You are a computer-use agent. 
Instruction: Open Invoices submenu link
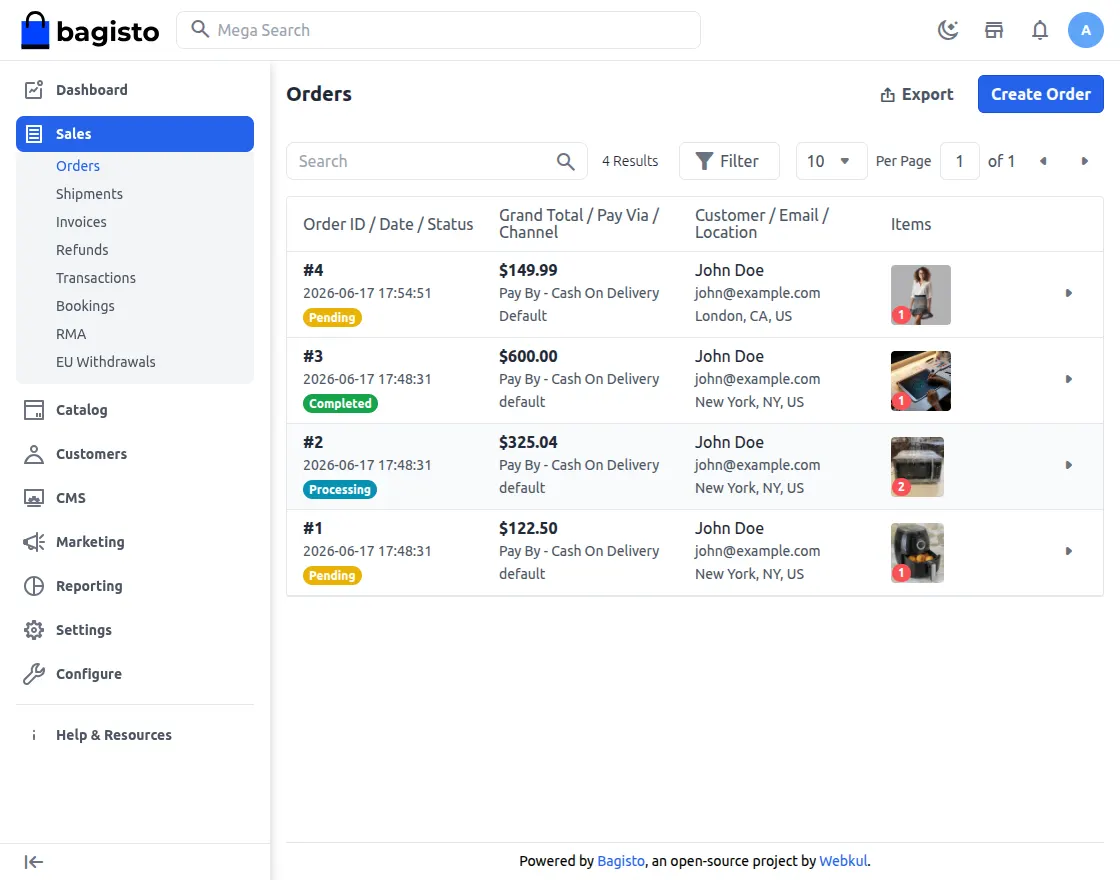tap(81, 222)
